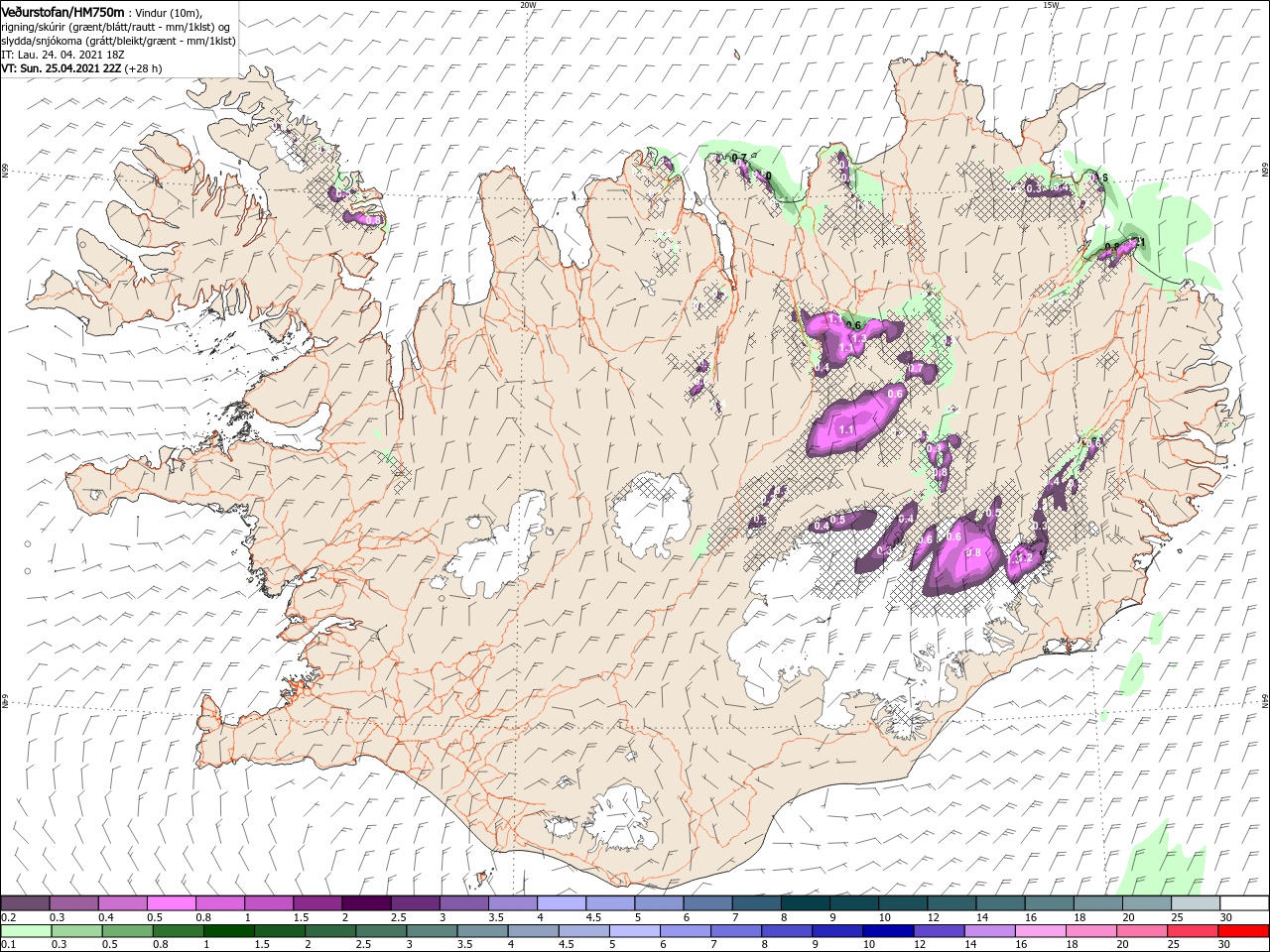Pick pale green lower swatch between 0.1 and 0.3
This screenshot has width=1270, height=952.
26,931
